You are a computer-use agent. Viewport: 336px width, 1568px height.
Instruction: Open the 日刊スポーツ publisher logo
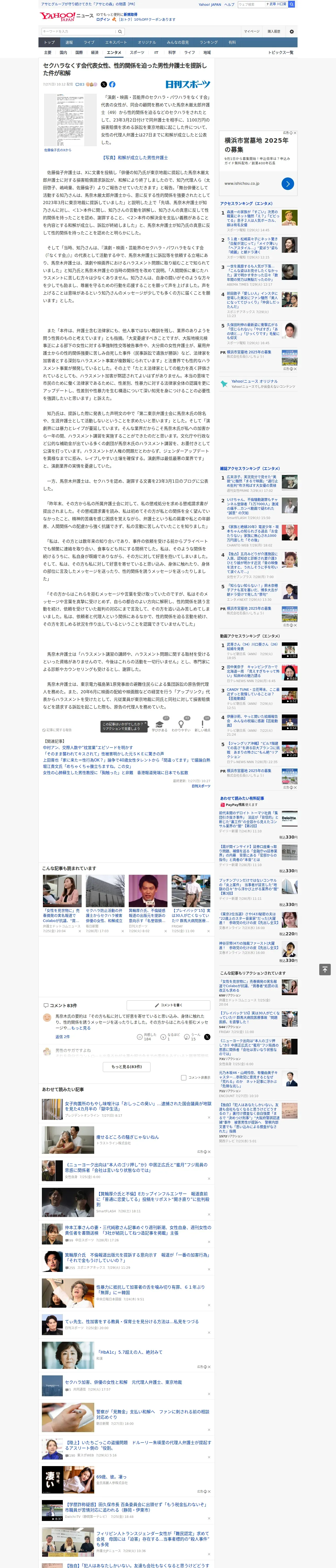(188, 85)
